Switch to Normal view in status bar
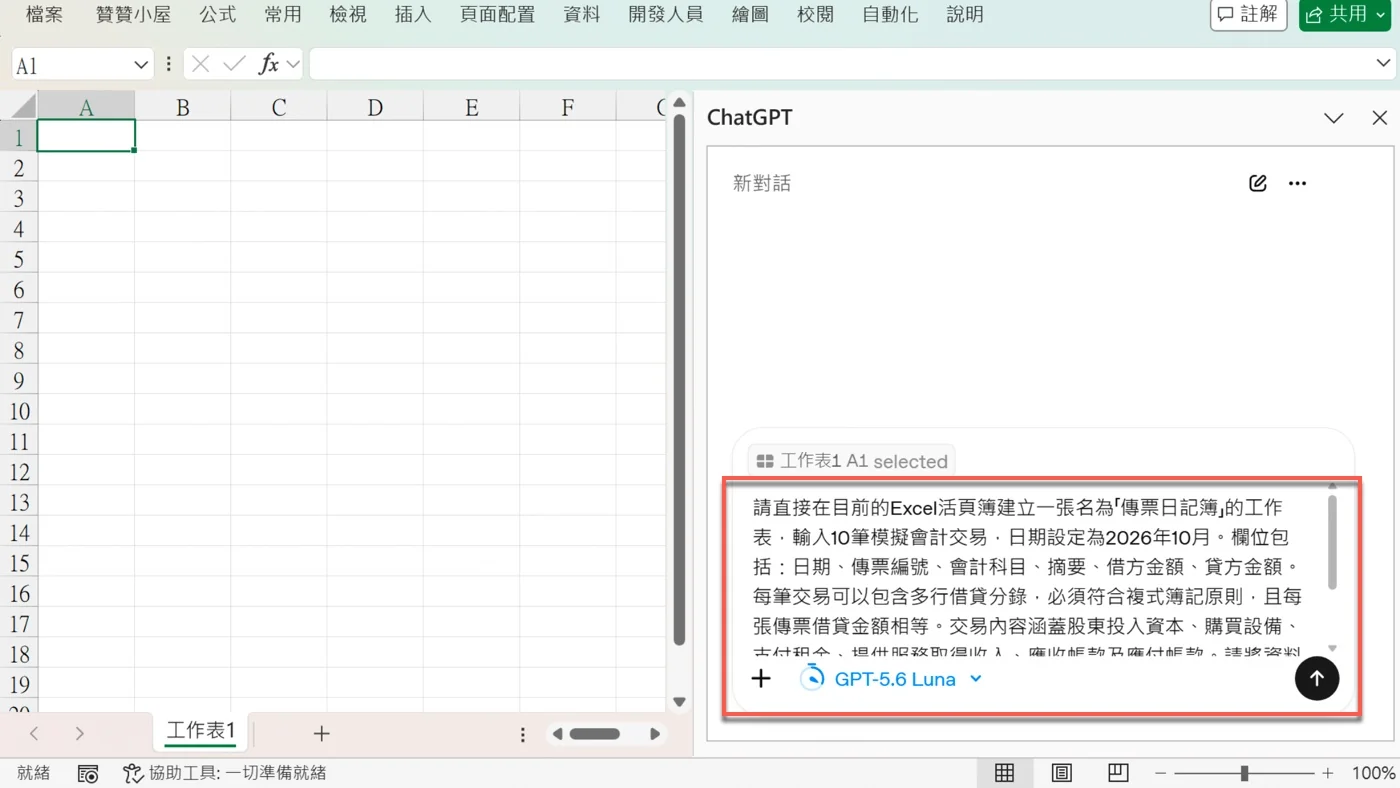Image resolution: width=1400 pixels, height=788 pixels. coord(1004,773)
